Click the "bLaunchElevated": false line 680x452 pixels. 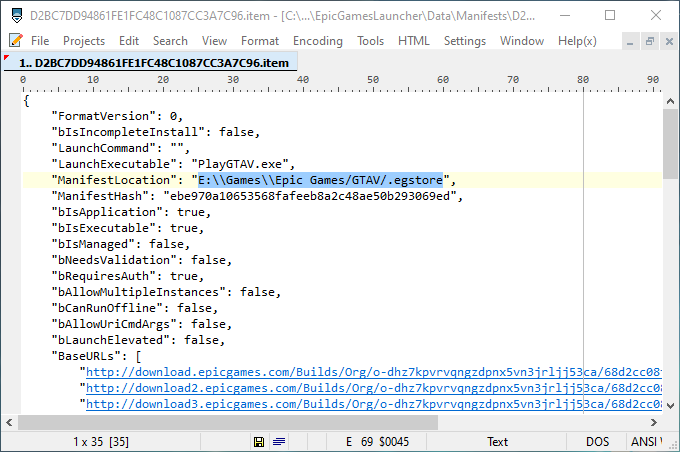click(x=138, y=340)
